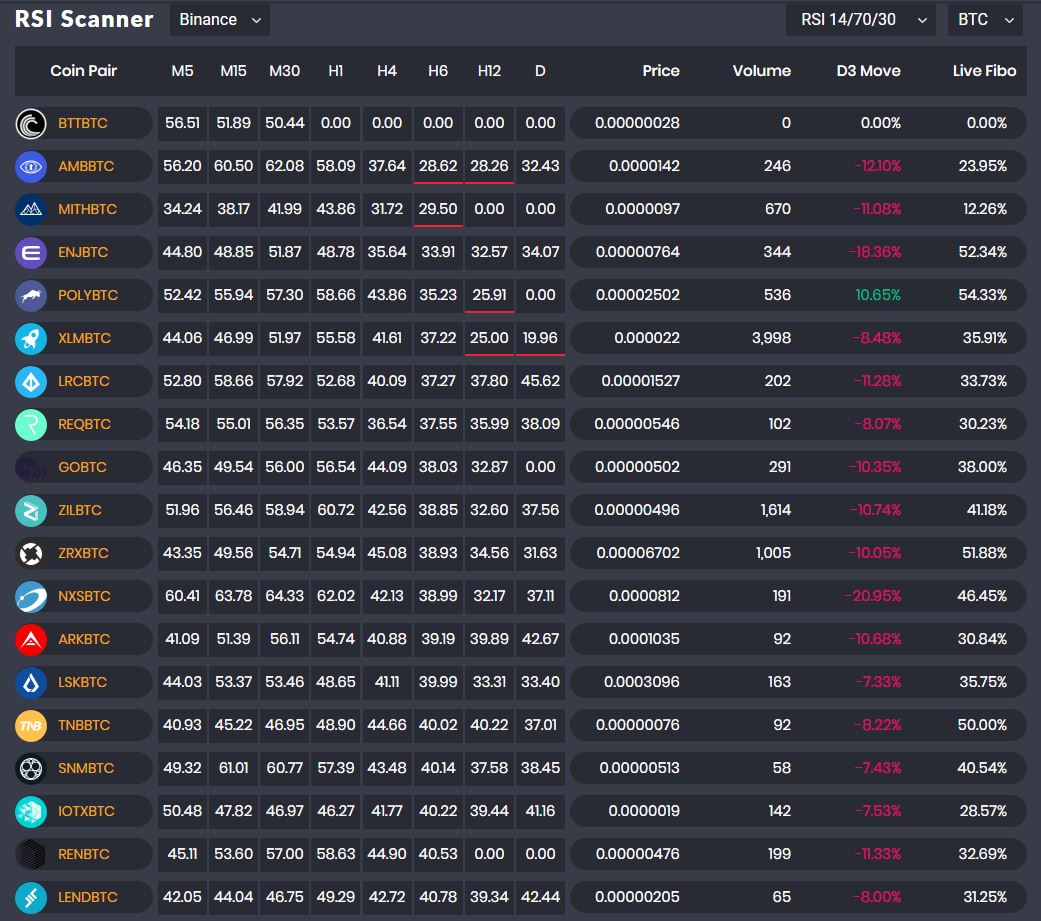Click the GOBTC coin icon
The image size is (1041, 921).
click(31, 467)
